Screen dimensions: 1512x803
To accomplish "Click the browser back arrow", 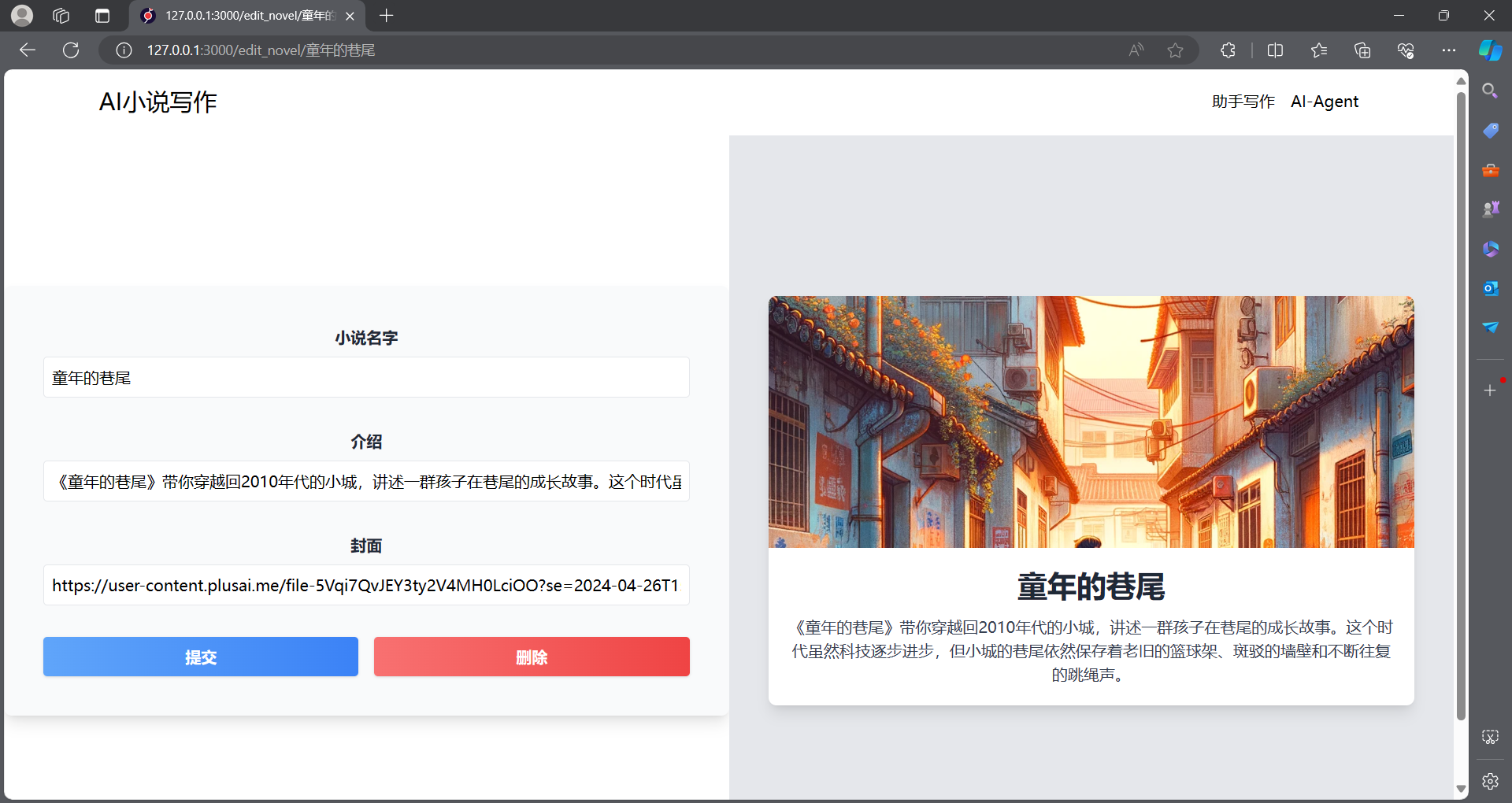I will pos(28,50).
